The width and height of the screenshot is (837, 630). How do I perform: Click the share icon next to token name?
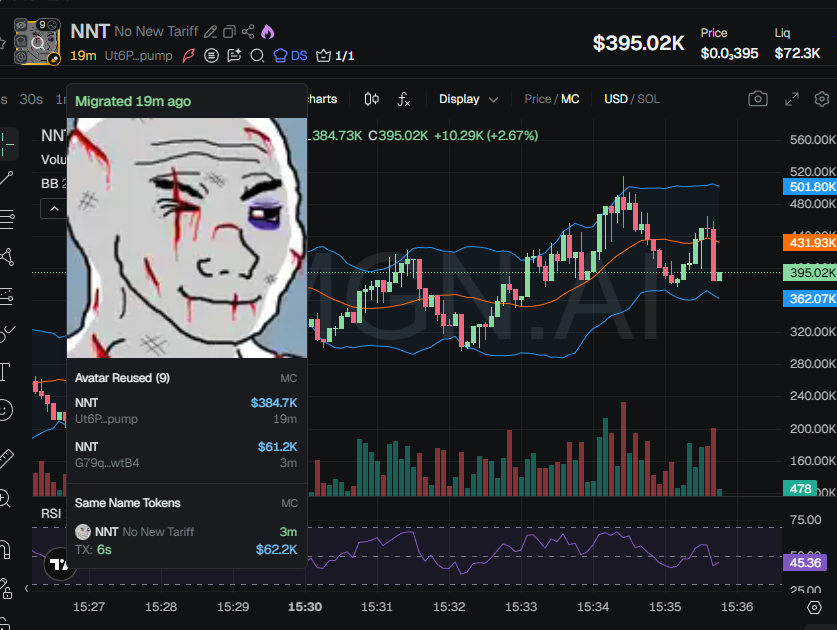coord(249,32)
